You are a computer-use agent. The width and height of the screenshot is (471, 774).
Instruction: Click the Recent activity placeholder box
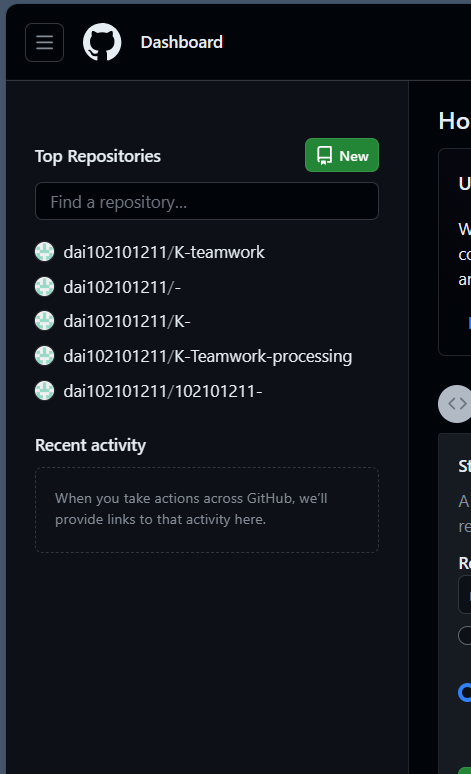[207, 509]
